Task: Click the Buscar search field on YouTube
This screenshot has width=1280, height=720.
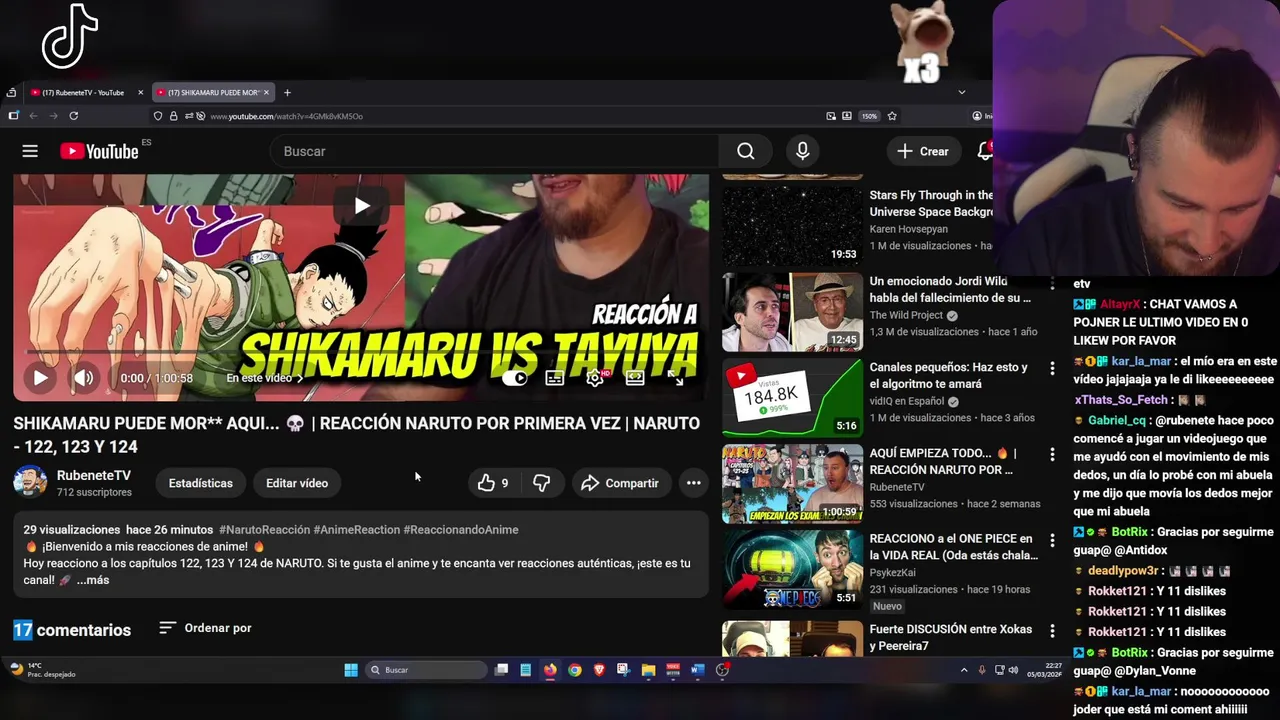Action: click(x=495, y=151)
